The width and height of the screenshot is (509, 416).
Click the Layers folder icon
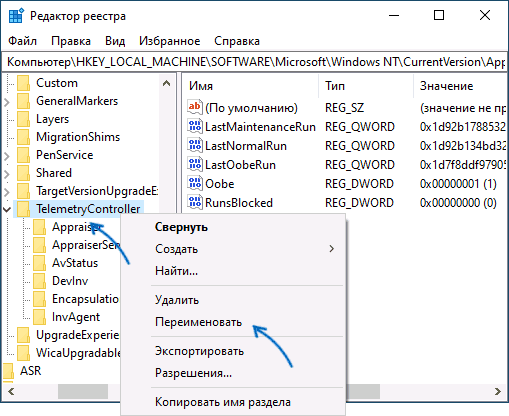[x=24, y=119]
